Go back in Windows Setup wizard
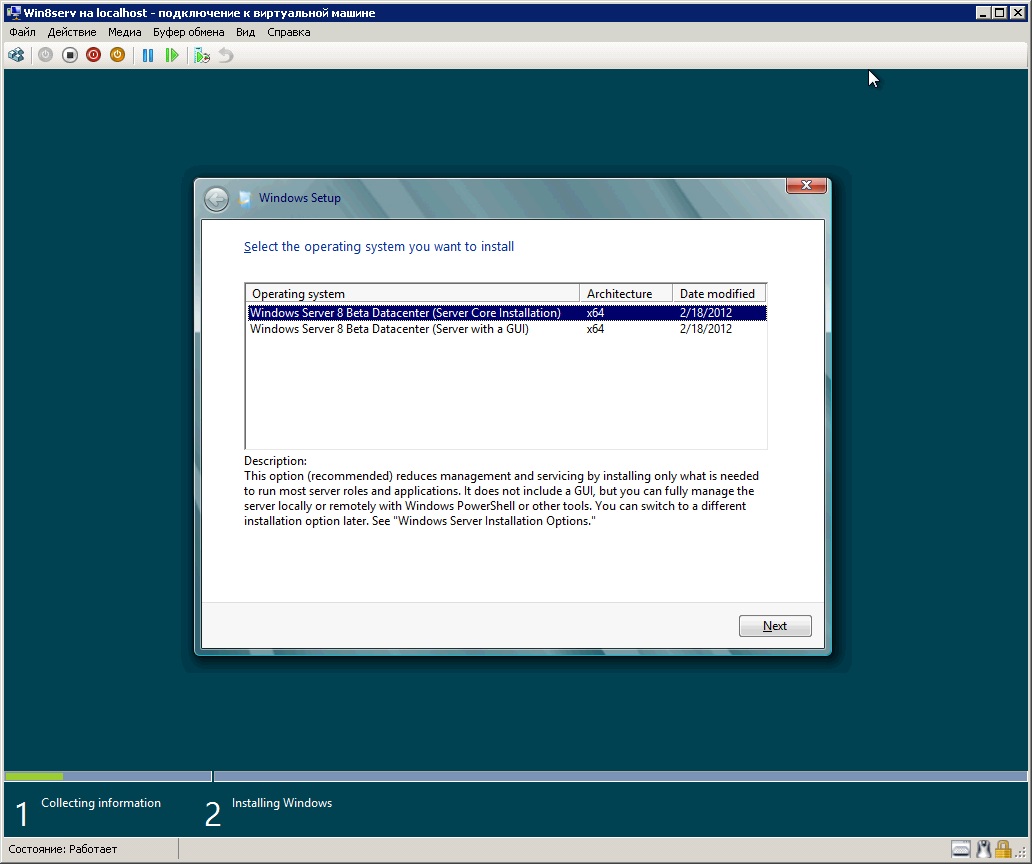 [x=216, y=198]
